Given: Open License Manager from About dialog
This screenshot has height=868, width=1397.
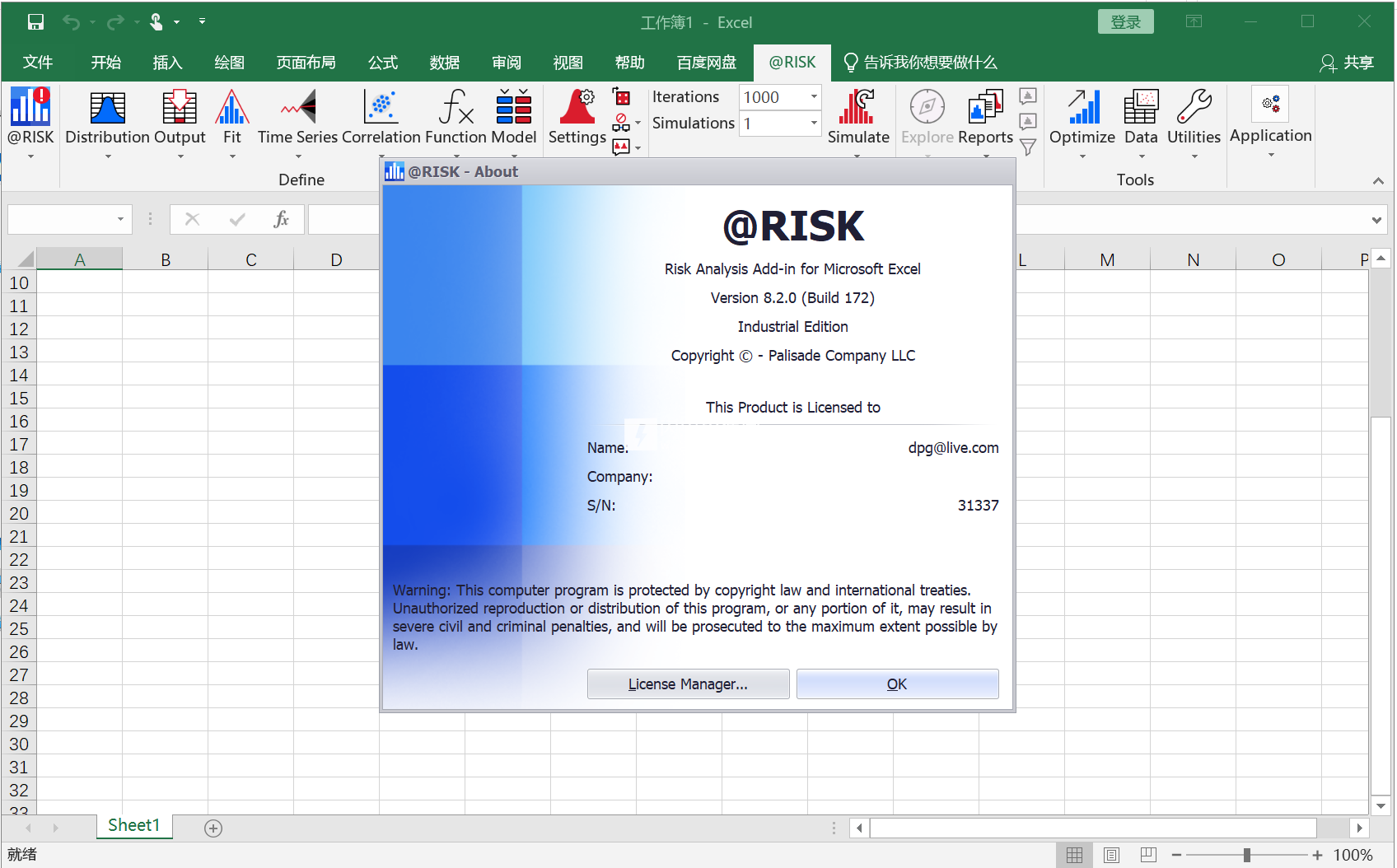Looking at the screenshot, I should click(688, 684).
